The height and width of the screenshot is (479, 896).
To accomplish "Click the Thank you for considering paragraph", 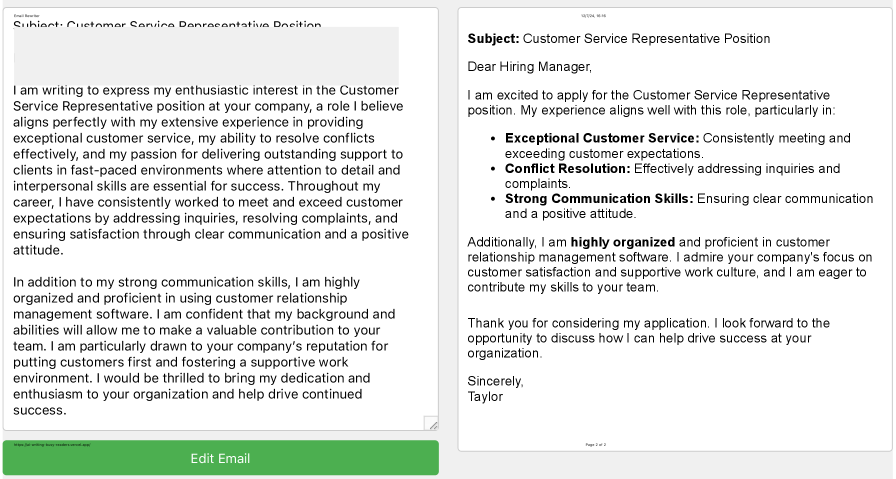I will point(648,338).
